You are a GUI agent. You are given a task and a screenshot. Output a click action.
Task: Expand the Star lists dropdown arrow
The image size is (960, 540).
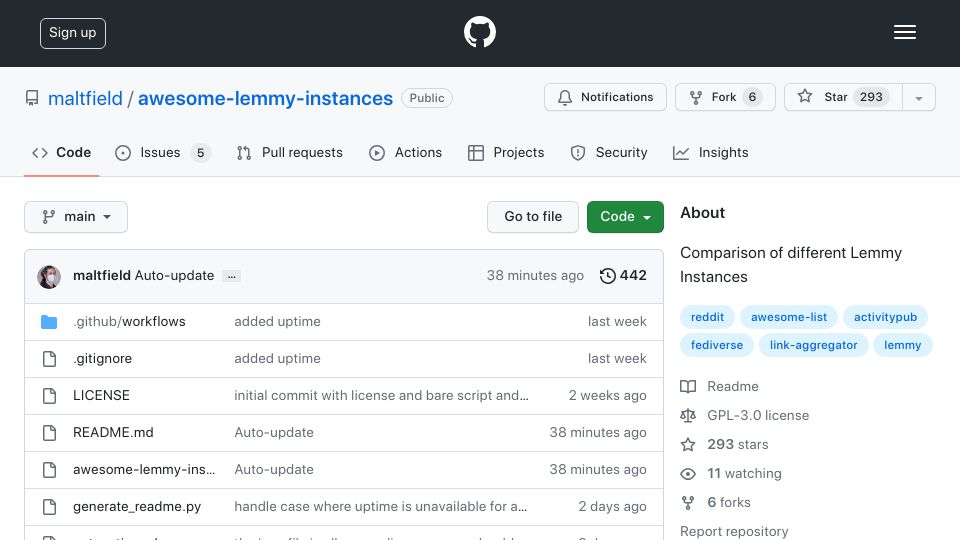(918, 98)
